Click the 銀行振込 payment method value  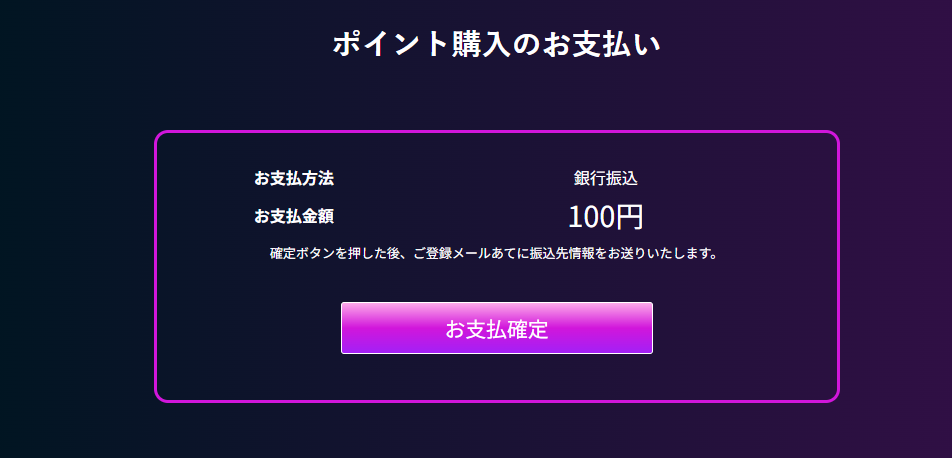tap(605, 179)
